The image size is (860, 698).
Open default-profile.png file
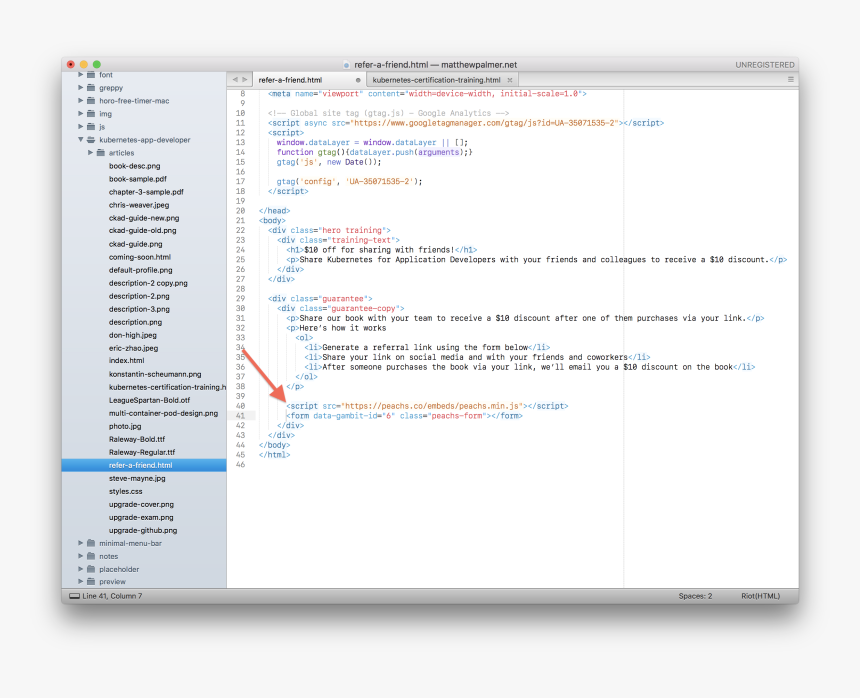click(140, 270)
